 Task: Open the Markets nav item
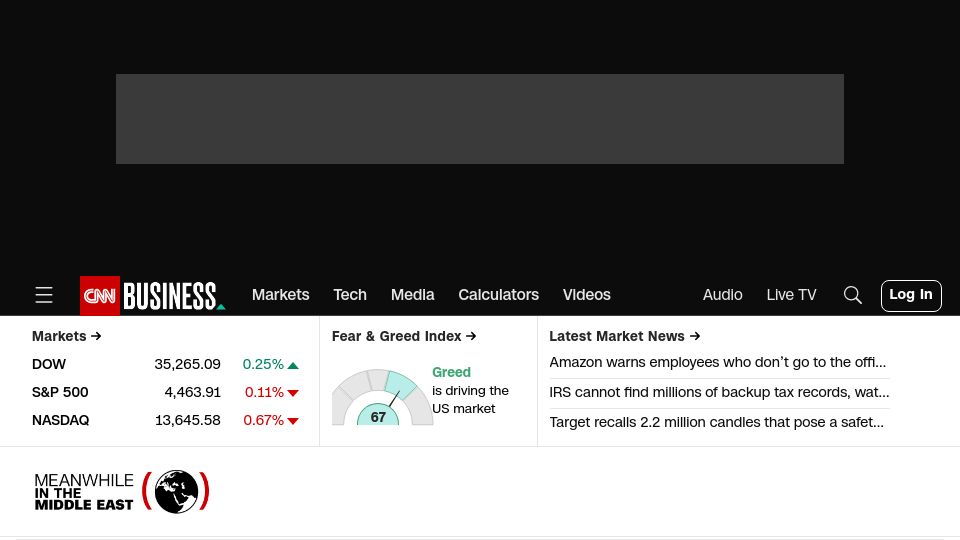coord(280,294)
